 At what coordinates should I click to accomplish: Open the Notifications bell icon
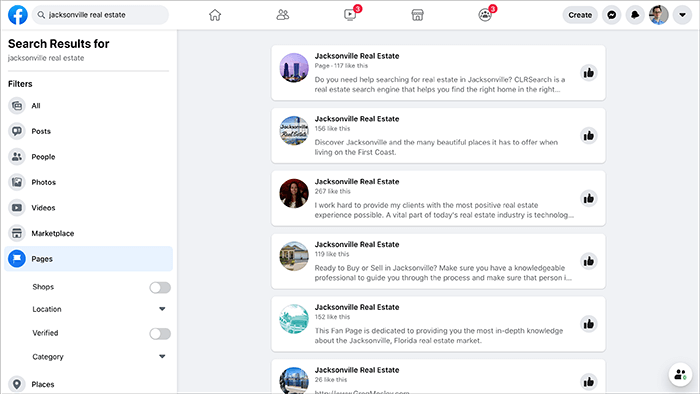click(635, 15)
